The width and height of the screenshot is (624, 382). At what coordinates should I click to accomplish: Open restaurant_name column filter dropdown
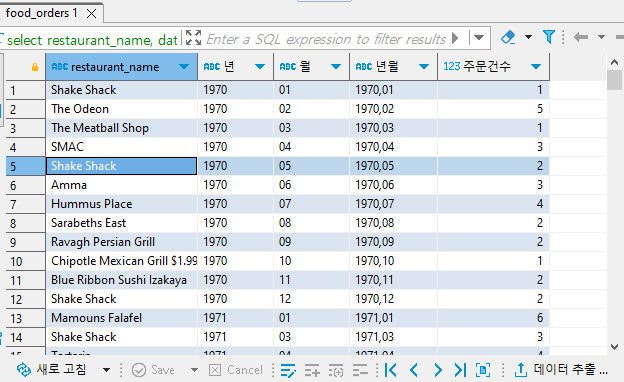pos(184,66)
